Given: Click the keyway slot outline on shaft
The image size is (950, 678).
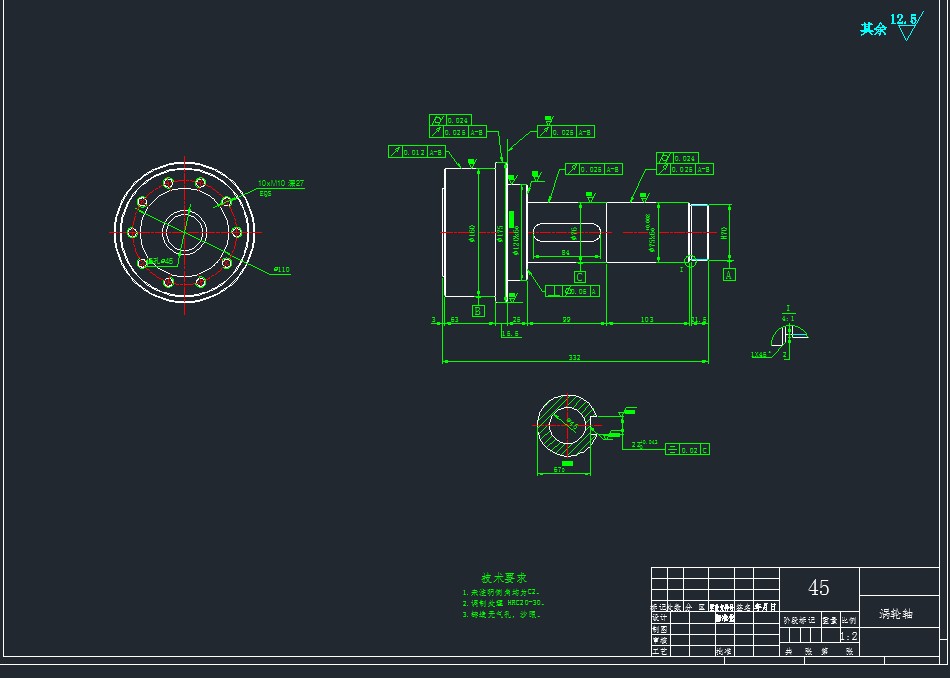Looking at the screenshot, I should 566,233.
